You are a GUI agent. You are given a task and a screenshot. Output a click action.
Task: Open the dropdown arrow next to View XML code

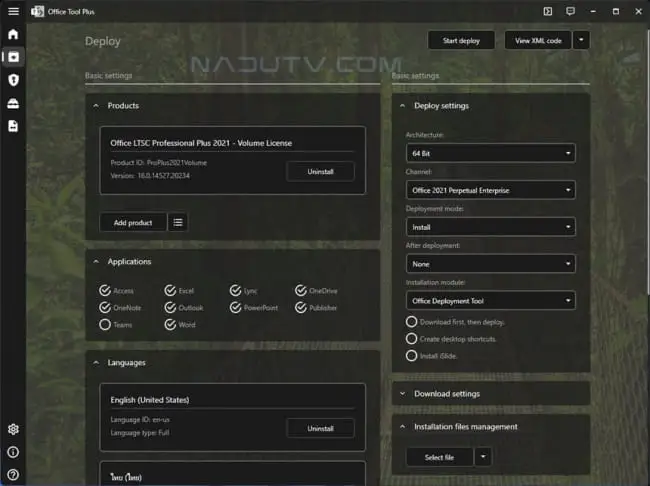[581, 40]
